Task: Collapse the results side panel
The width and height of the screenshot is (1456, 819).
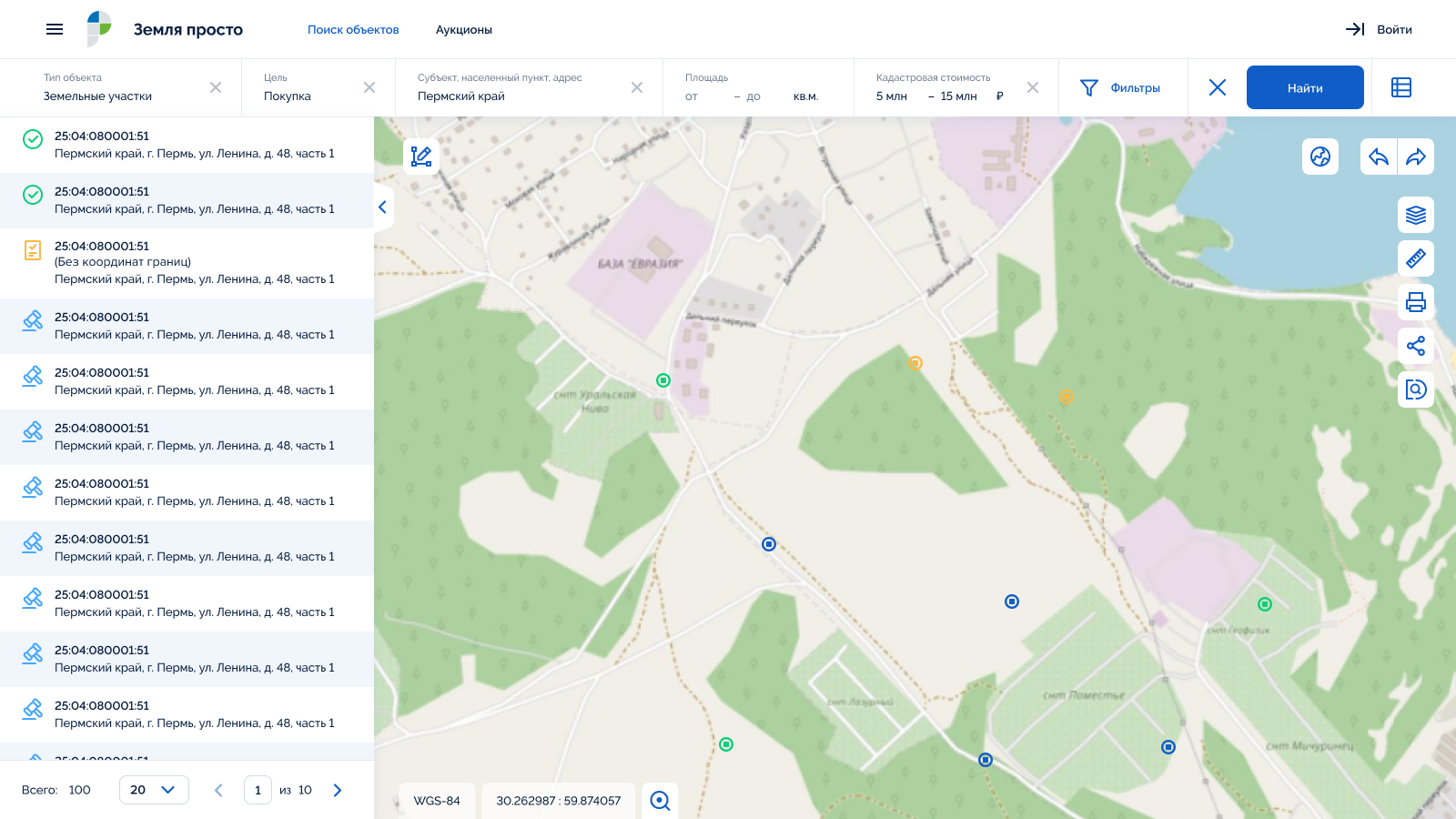Action: coord(383,207)
